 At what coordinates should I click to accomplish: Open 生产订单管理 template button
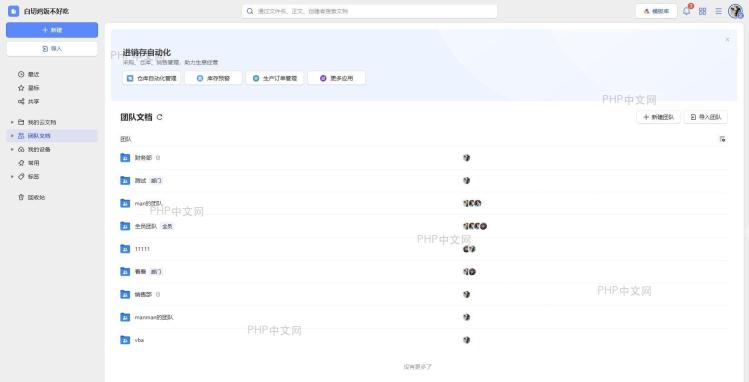(275, 78)
